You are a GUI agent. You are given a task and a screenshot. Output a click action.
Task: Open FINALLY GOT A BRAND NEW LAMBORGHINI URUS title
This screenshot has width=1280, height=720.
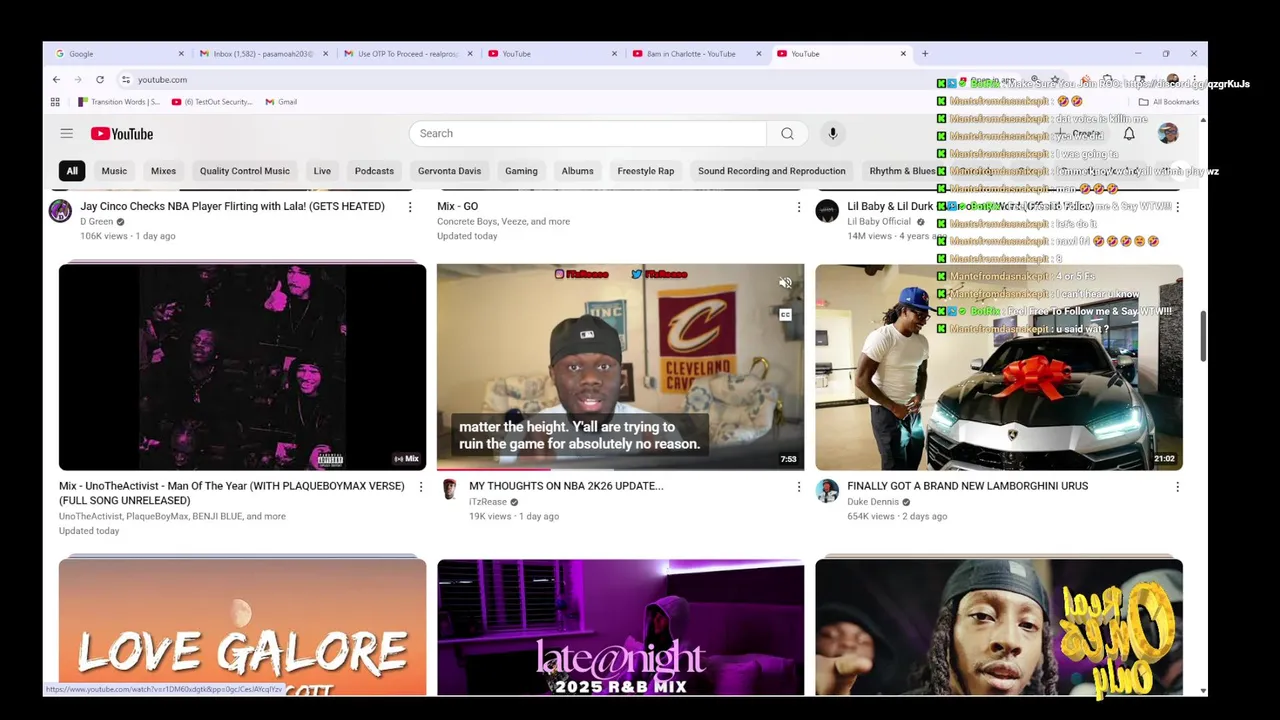pyautogui.click(x=967, y=486)
